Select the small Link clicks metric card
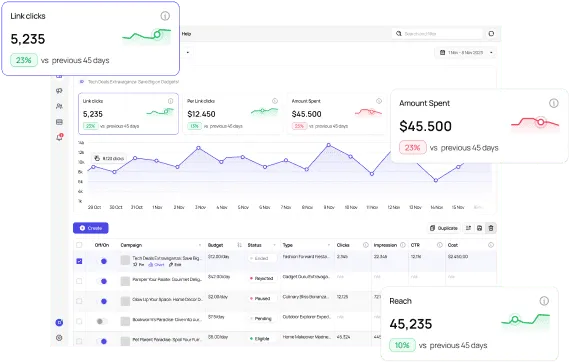 (128, 114)
